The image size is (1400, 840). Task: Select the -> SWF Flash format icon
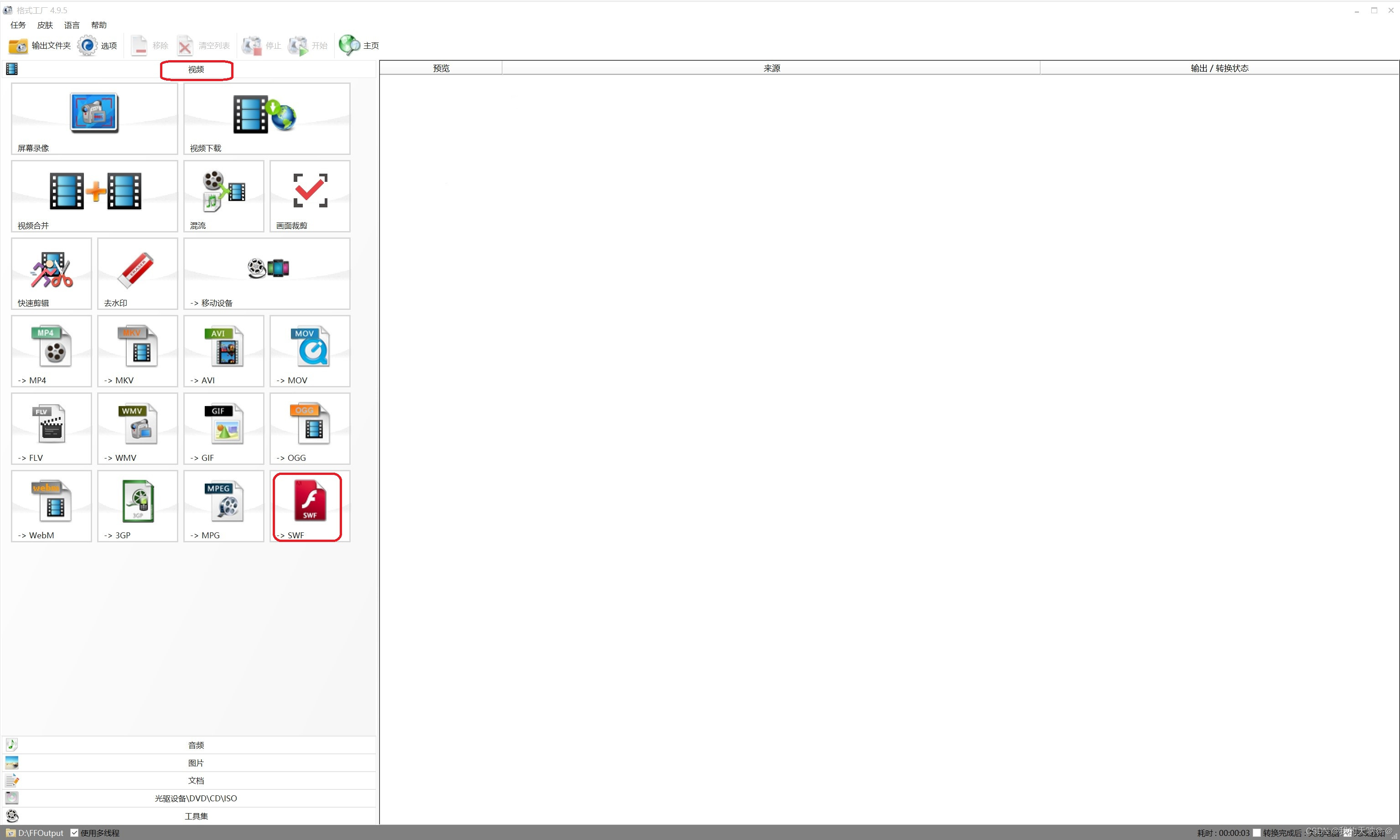click(x=309, y=505)
